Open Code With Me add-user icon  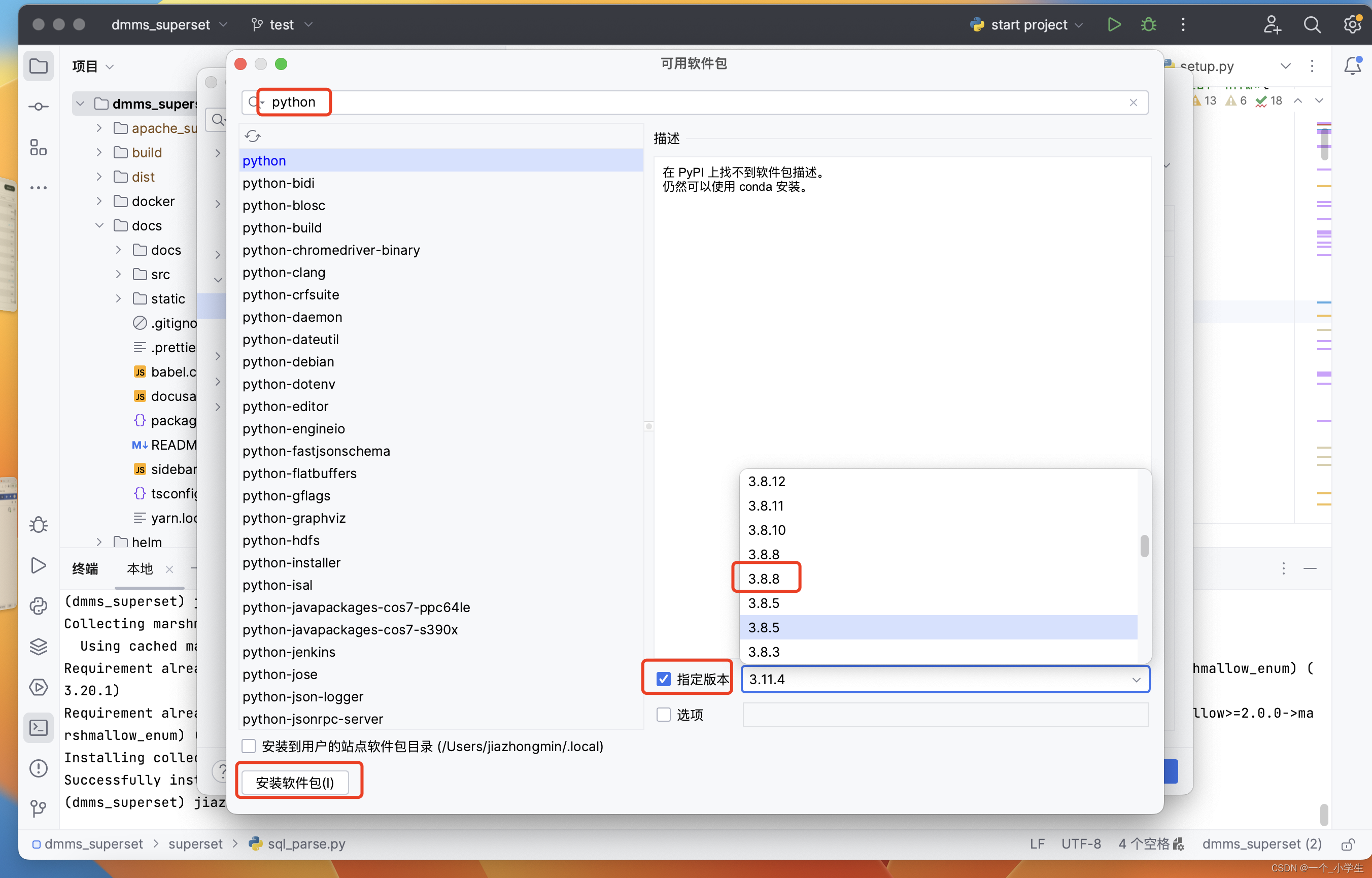(1272, 24)
